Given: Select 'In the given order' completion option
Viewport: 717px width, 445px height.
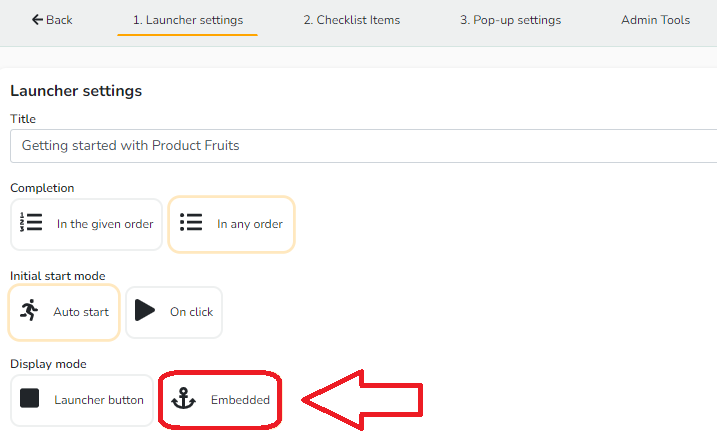Looking at the screenshot, I should (86, 224).
